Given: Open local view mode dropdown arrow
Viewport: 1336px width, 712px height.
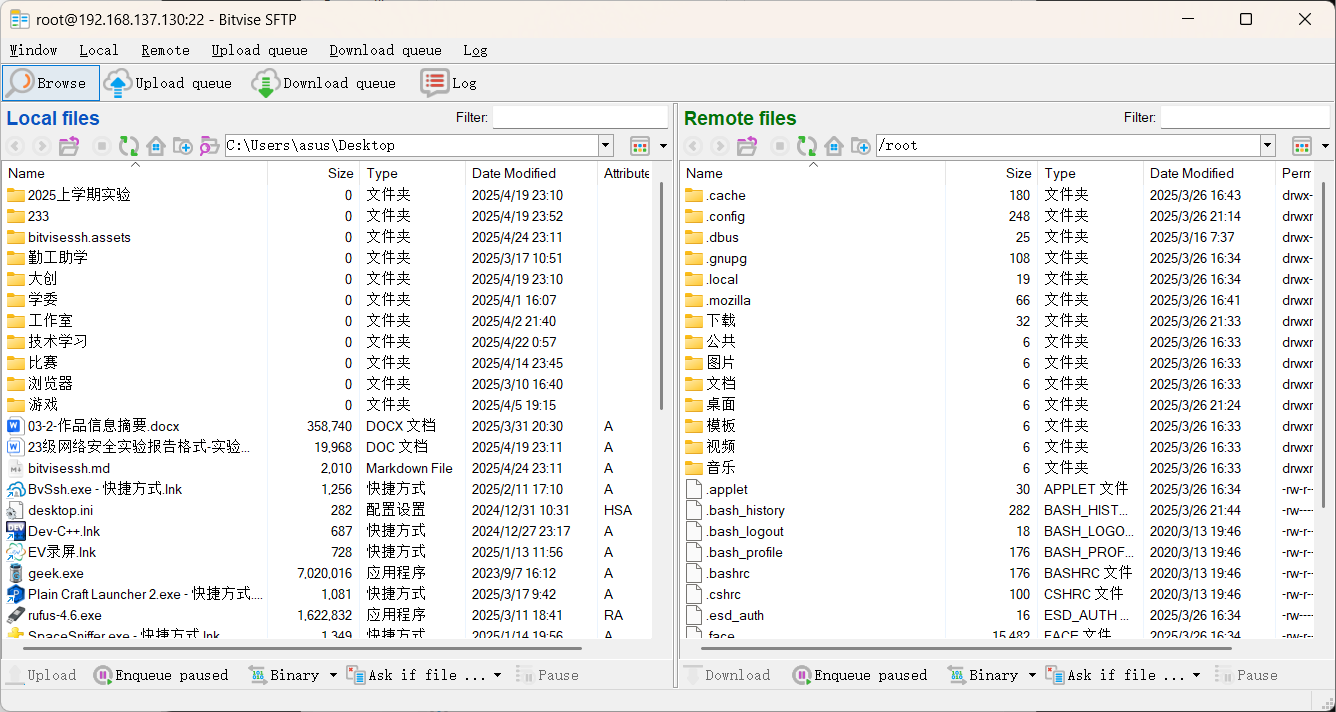Looking at the screenshot, I should click(663, 146).
